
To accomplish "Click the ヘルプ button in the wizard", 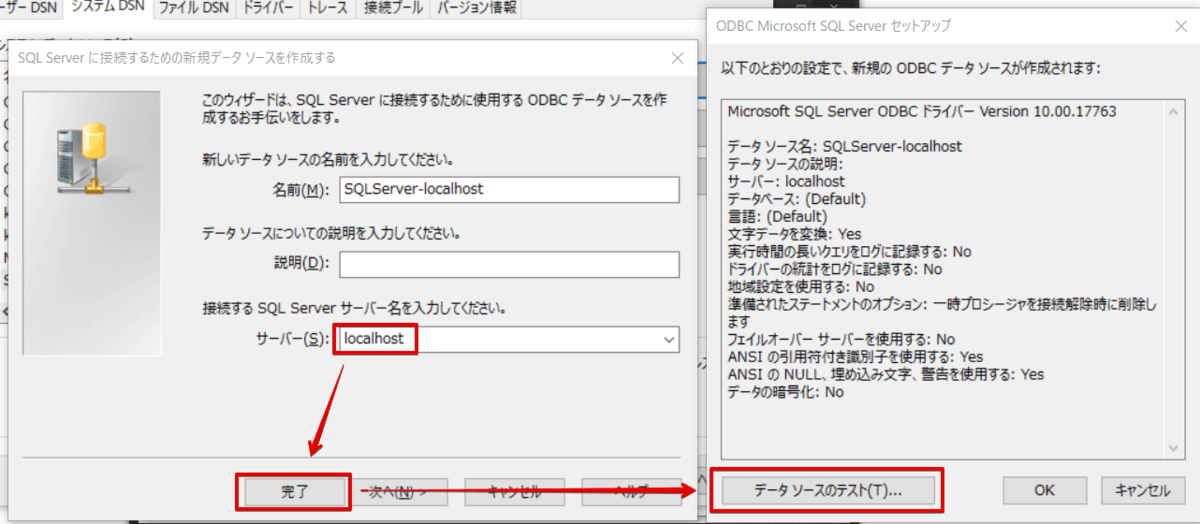I will (x=630, y=491).
